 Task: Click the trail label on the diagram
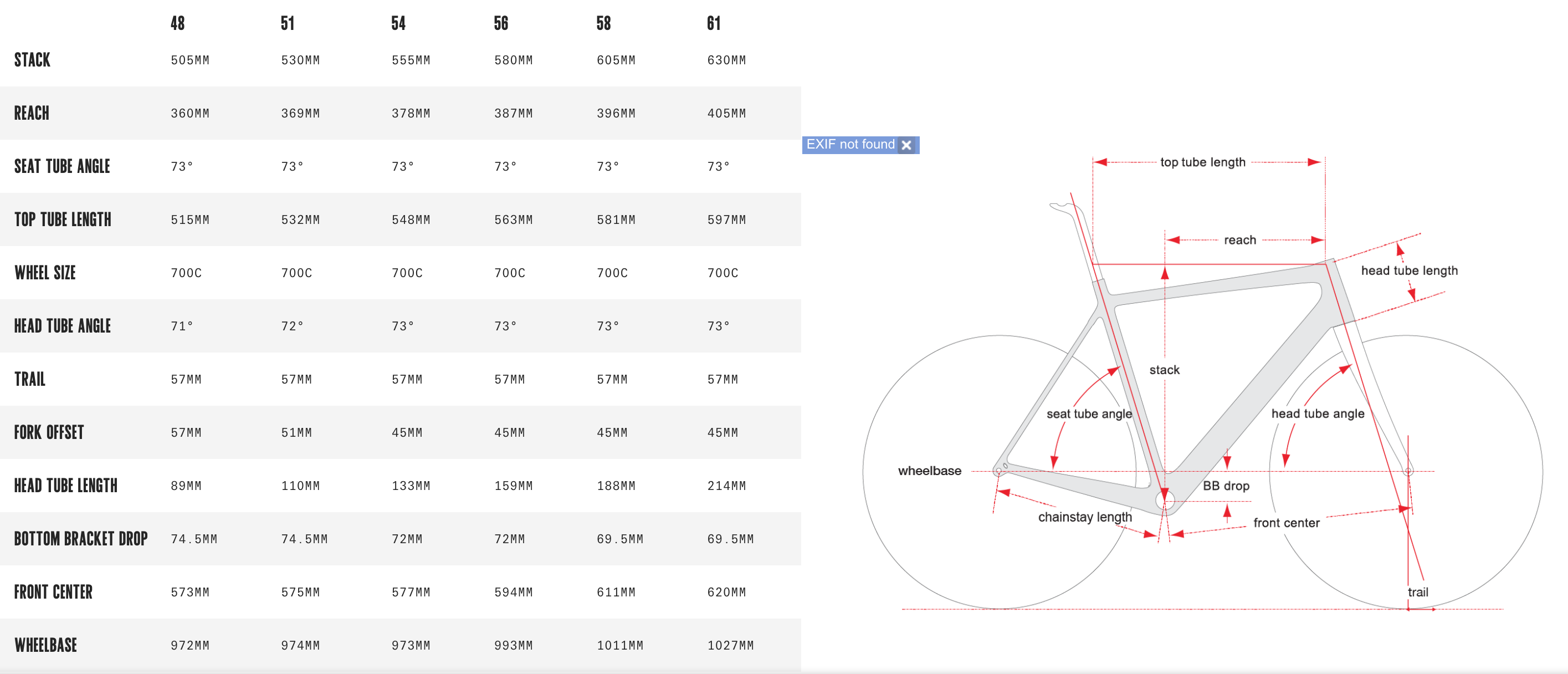tap(1418, 592)
